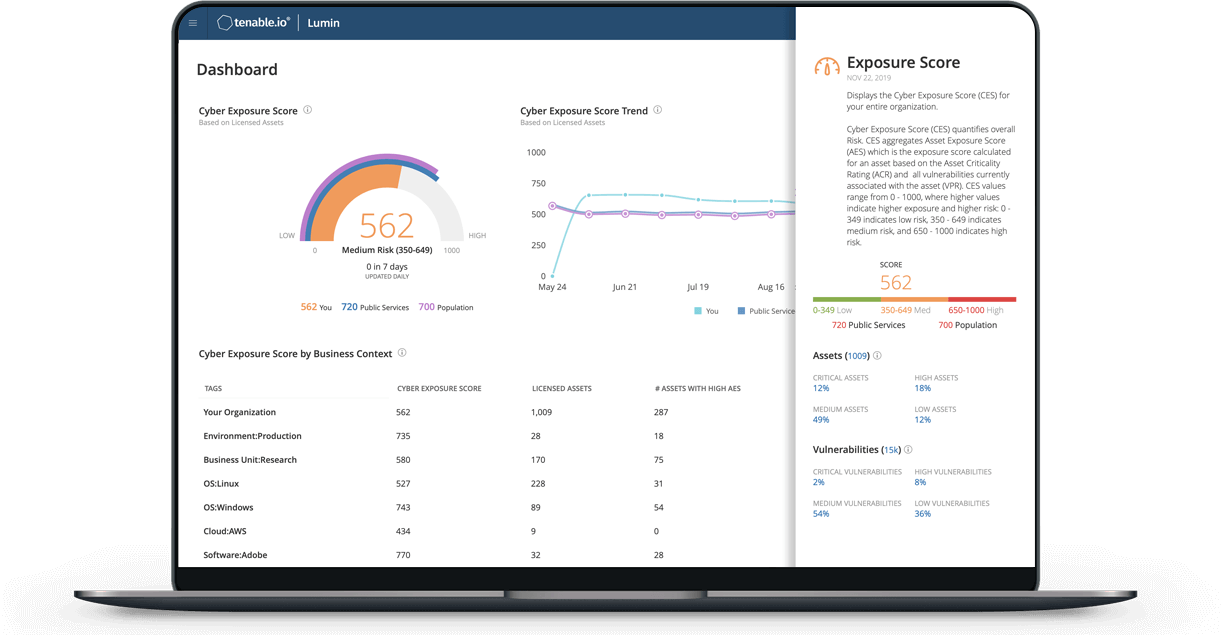1224x635 pixels.
Task: Open the hamburger navigation menu
Action: tap(193, 23)
